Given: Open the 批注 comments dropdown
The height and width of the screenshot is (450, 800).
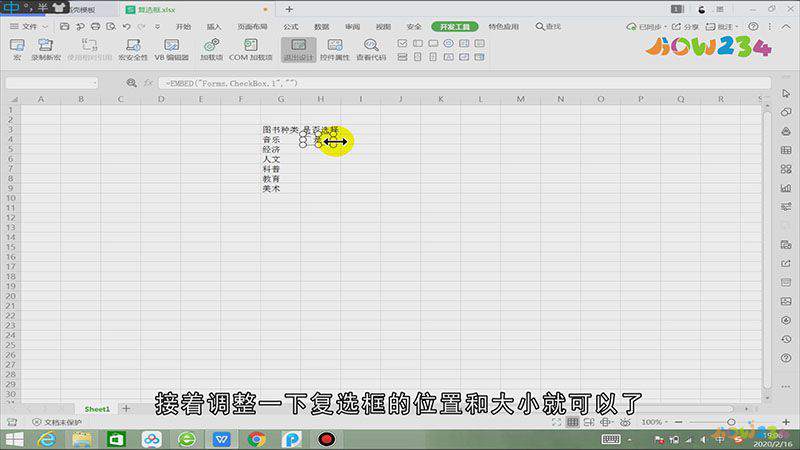Looking at the screenshot, I should [722, 26].
